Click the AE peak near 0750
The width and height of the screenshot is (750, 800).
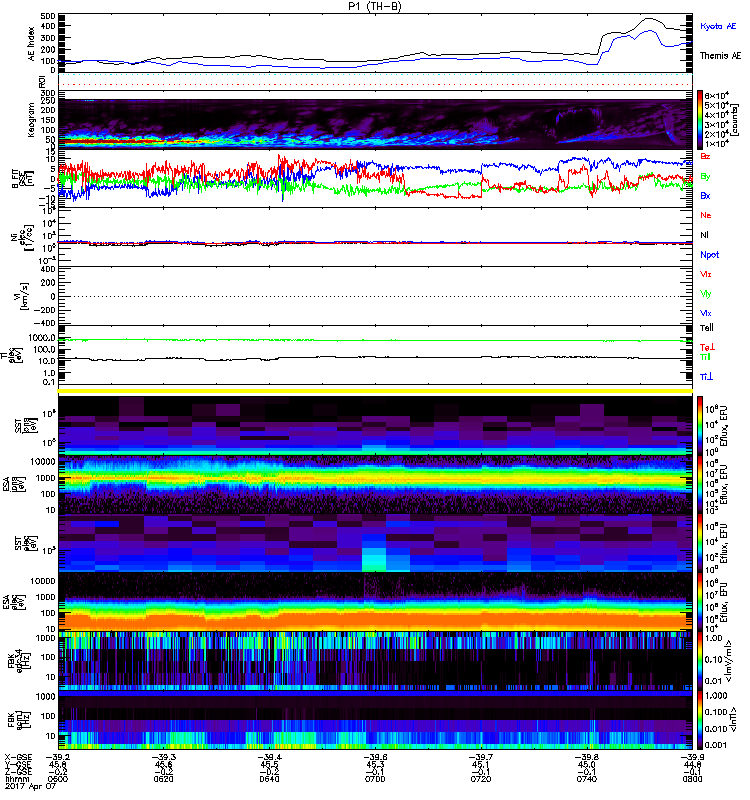tap(648, 19)
